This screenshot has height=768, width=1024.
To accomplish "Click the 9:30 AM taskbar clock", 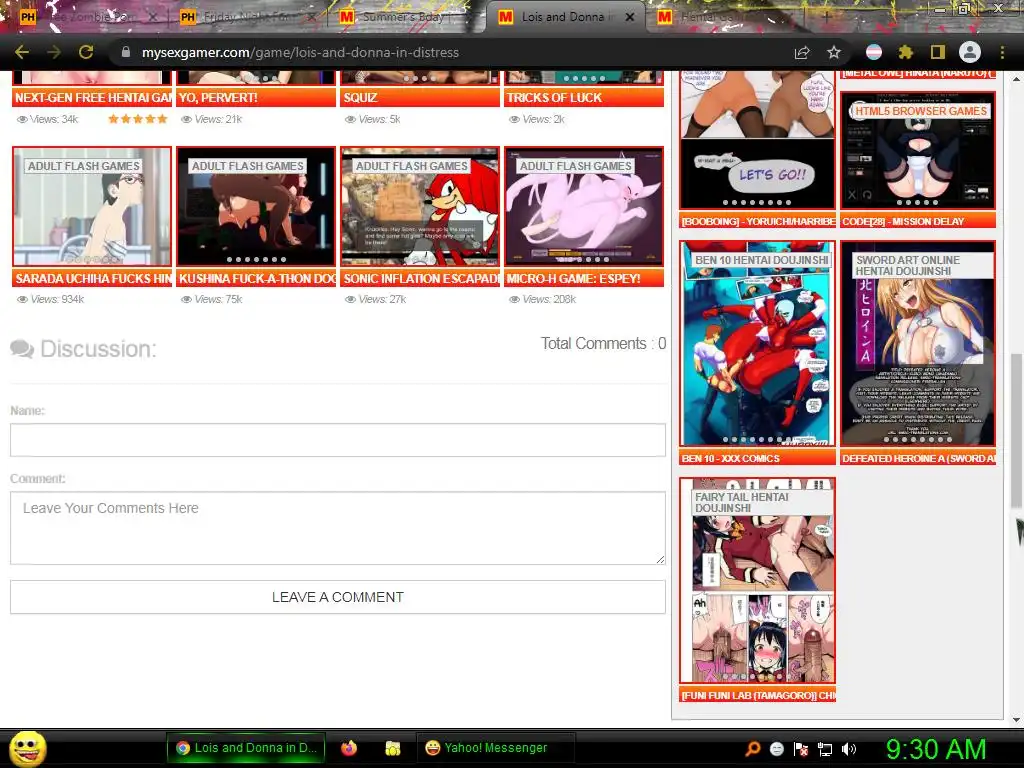I will 936,749.
